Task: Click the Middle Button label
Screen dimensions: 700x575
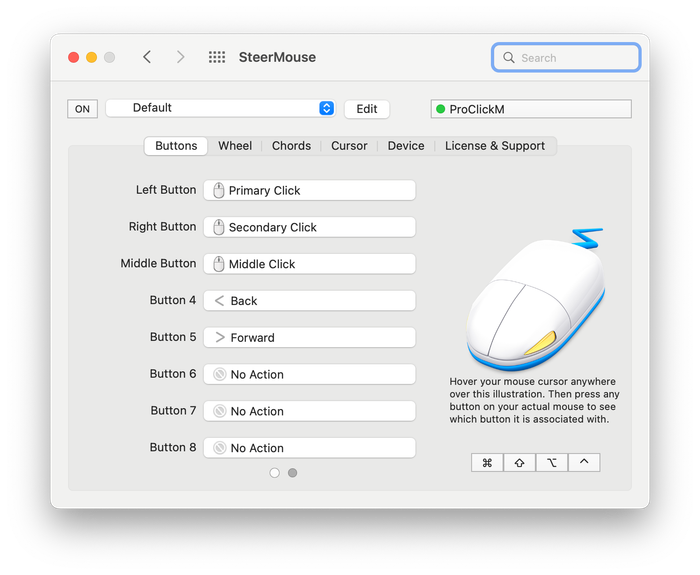Action: pos(158,263)
